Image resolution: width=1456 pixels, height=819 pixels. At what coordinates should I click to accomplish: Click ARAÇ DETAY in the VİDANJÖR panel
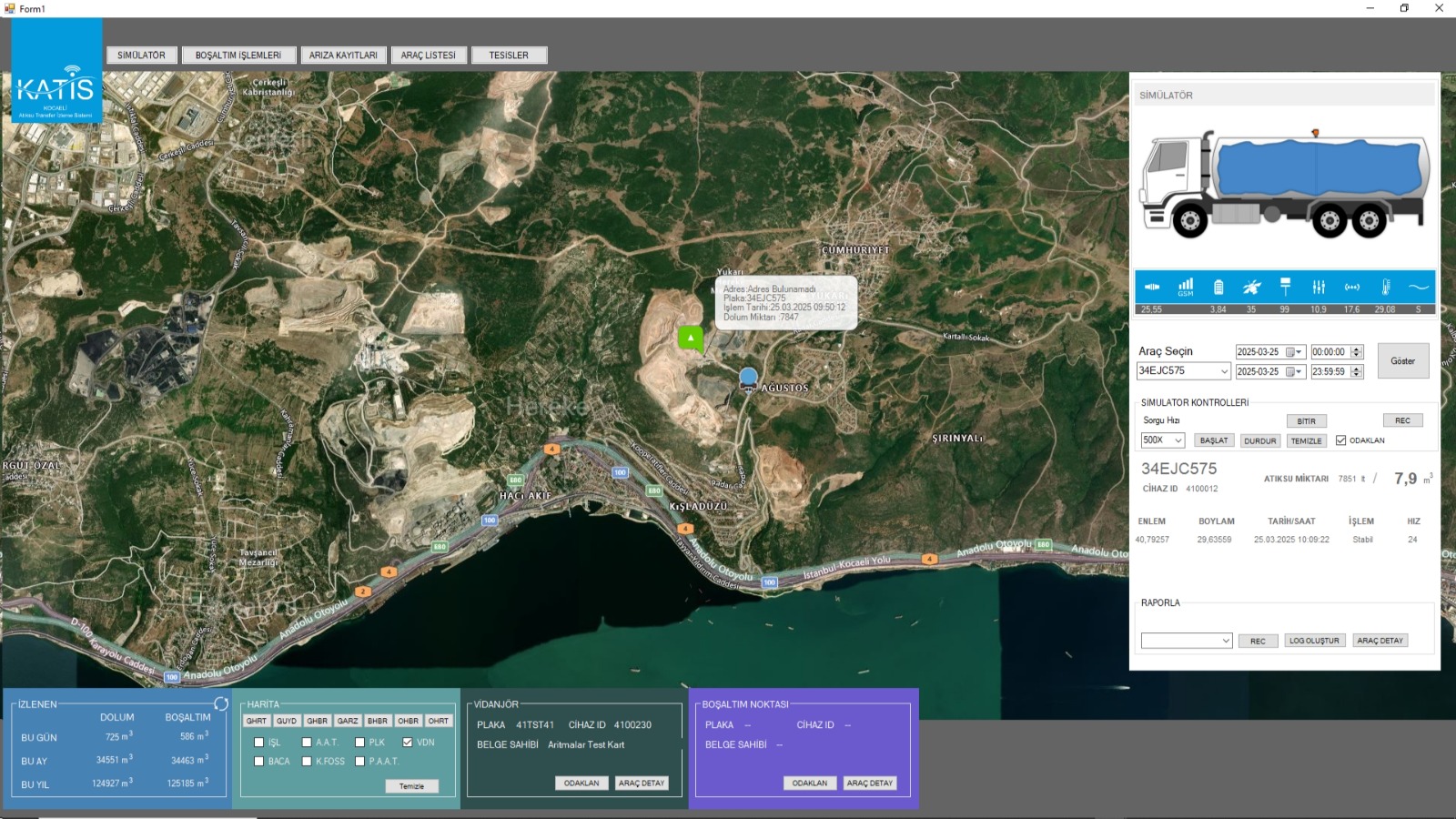[x=642, y=783]
